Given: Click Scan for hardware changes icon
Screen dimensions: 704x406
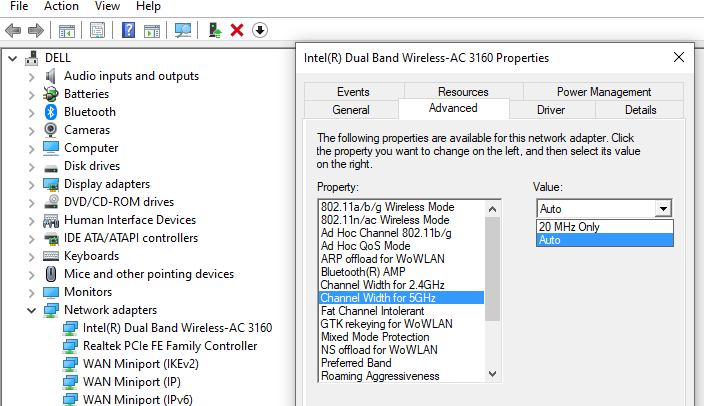Looking at the screenshot, I should click(183, 30).
